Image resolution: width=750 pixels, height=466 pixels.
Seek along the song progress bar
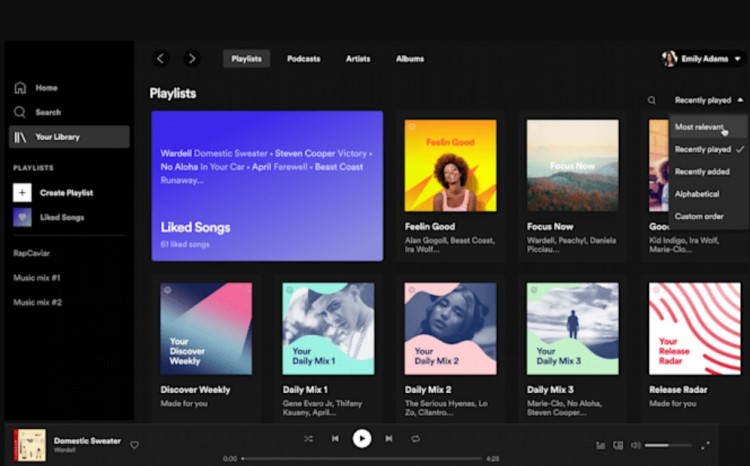tap(361, 458)
